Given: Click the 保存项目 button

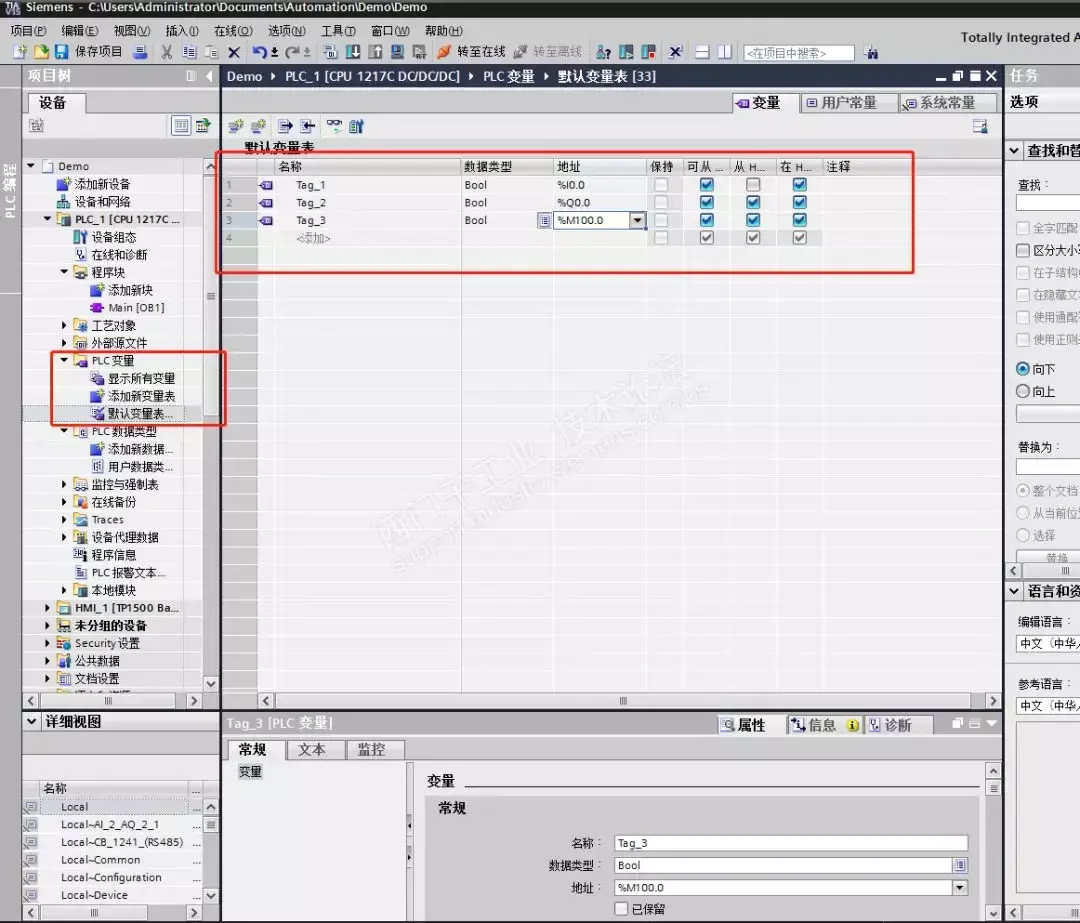Looking at the screenshot, I should (90, 52).
